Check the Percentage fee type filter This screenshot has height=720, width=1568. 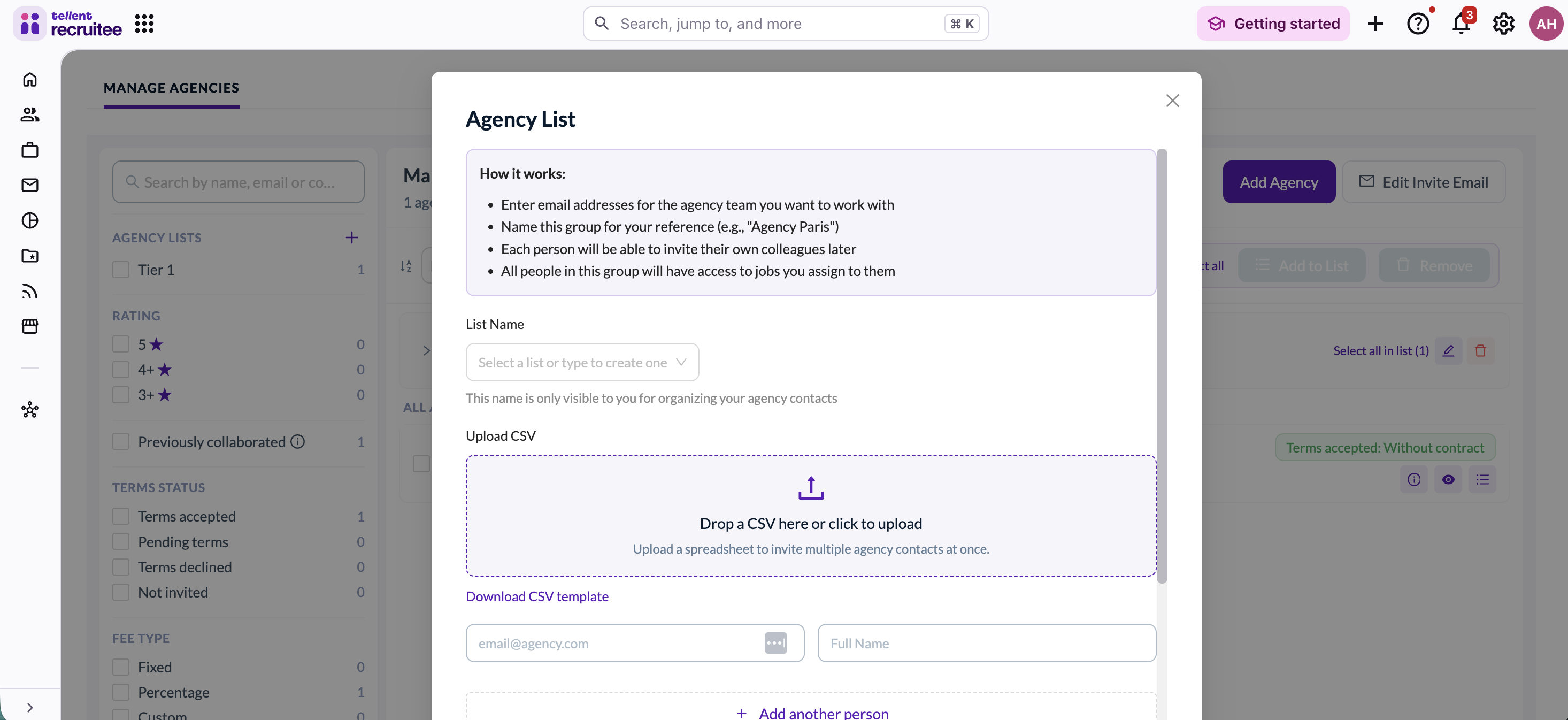point(121,693)
